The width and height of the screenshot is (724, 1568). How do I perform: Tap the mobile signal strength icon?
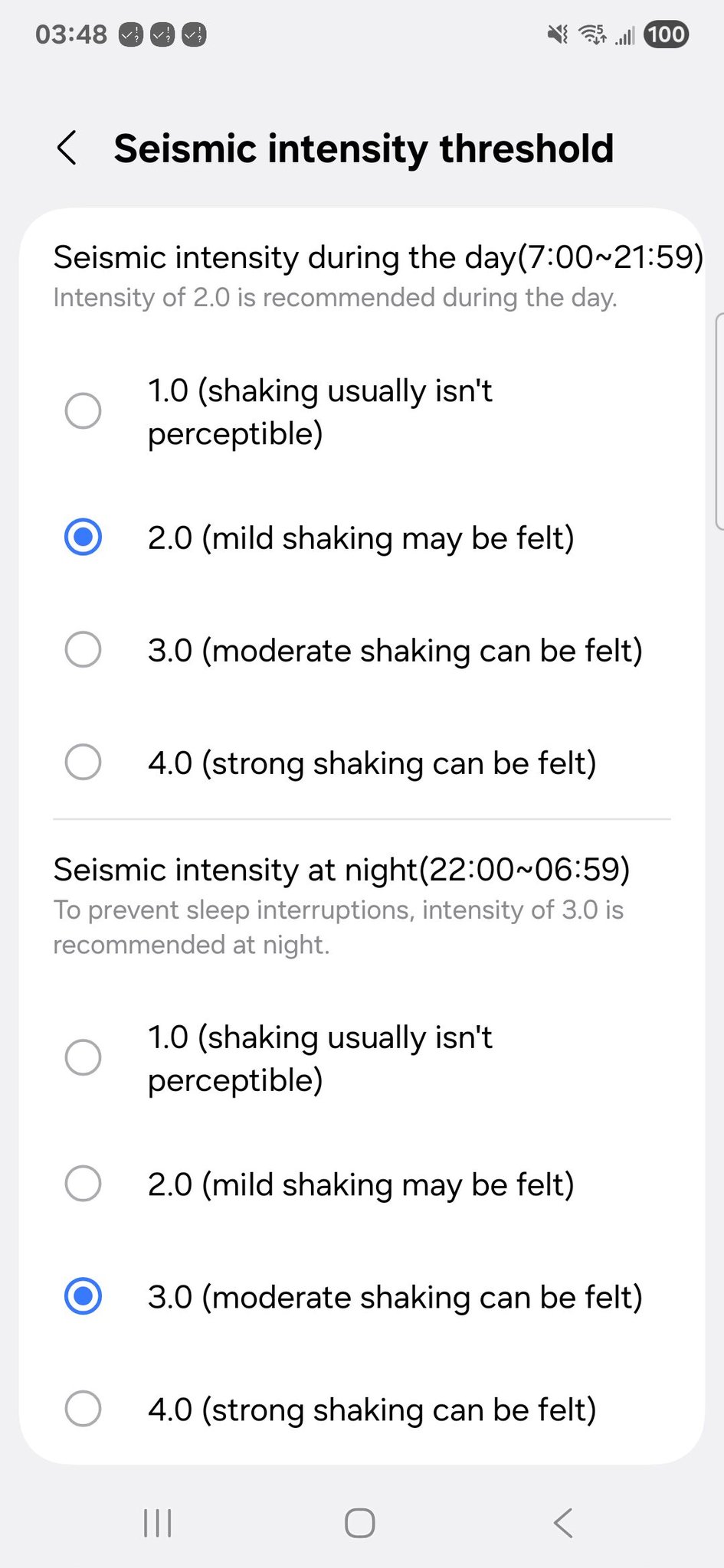tap(625, 36)
